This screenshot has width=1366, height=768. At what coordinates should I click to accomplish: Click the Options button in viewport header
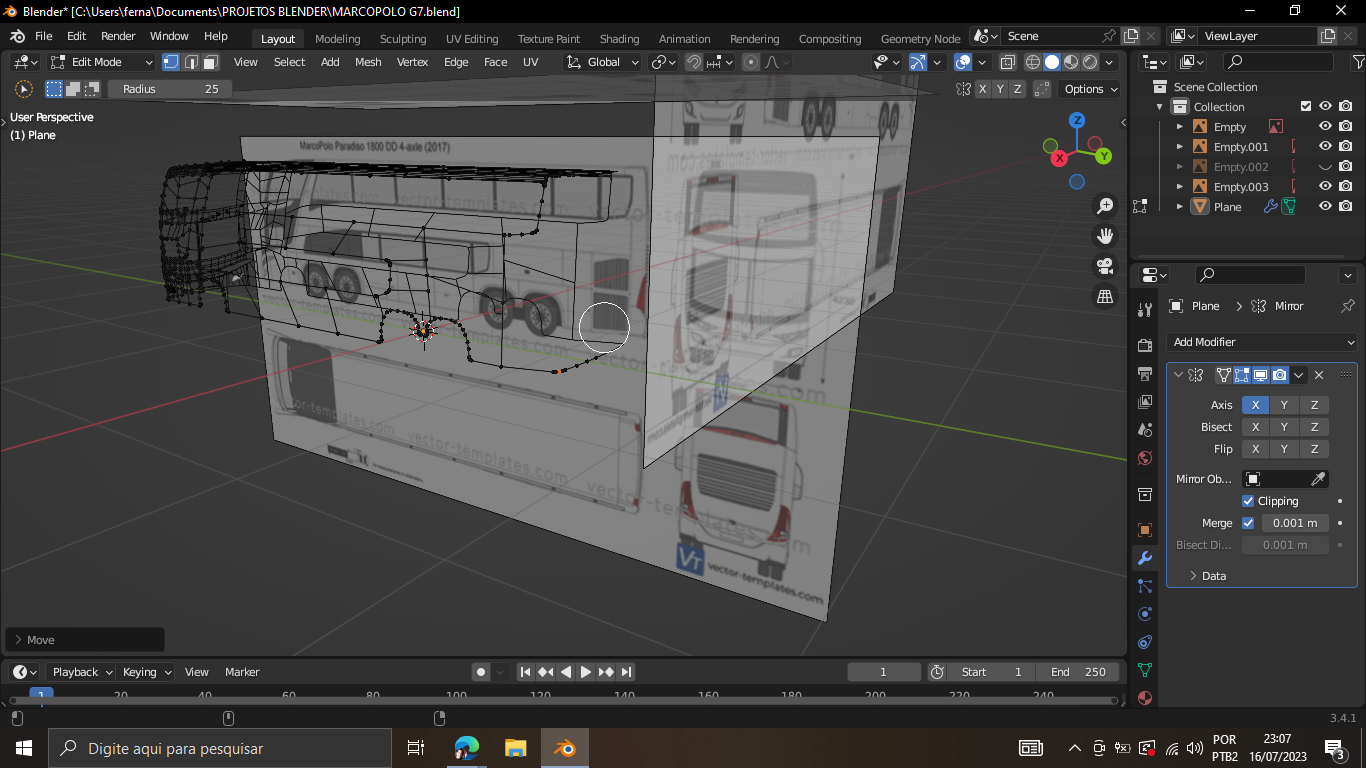pyautogui.click(x=1090, y=89)
